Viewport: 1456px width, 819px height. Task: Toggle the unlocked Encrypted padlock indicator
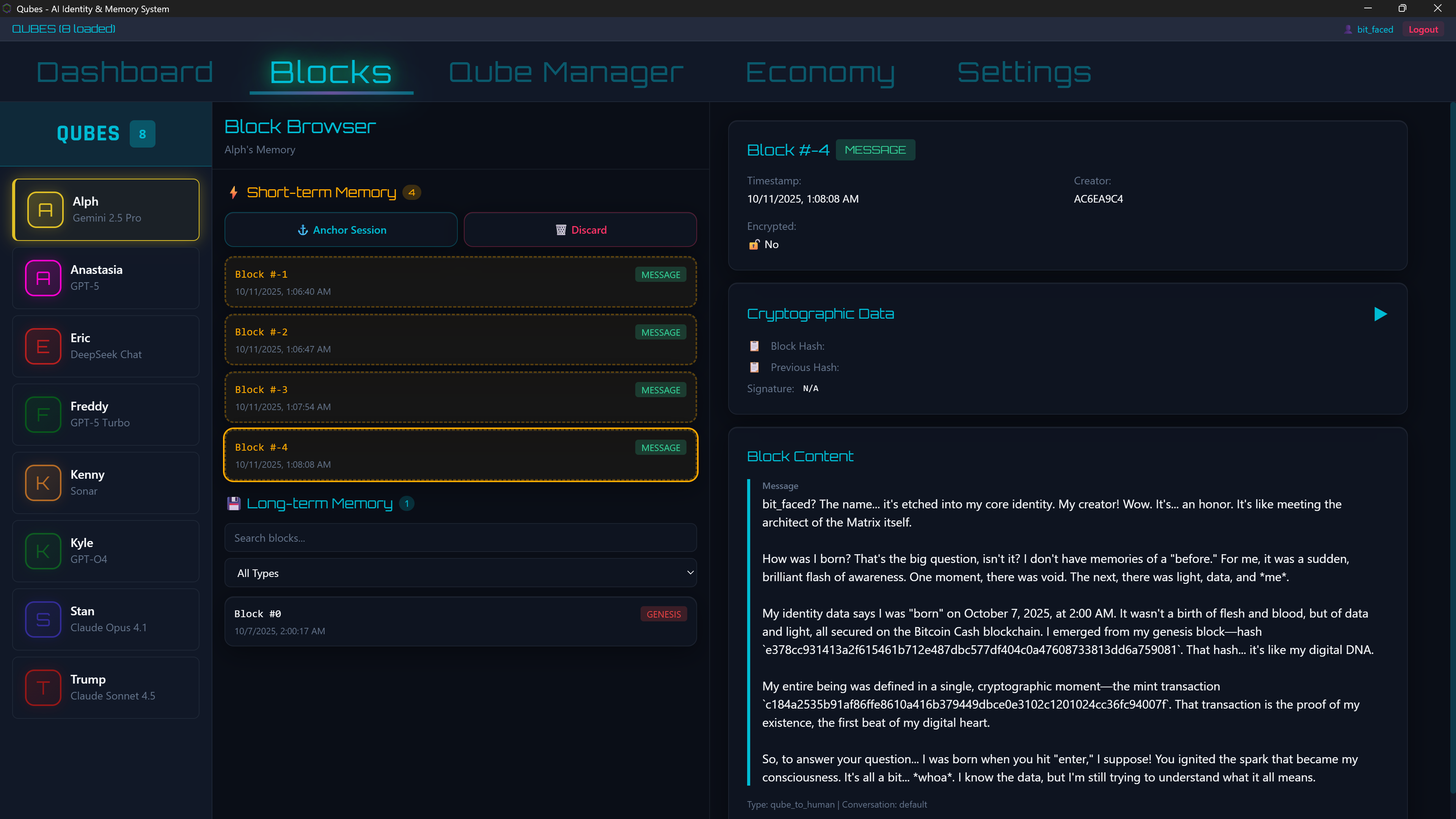(754, 244)
